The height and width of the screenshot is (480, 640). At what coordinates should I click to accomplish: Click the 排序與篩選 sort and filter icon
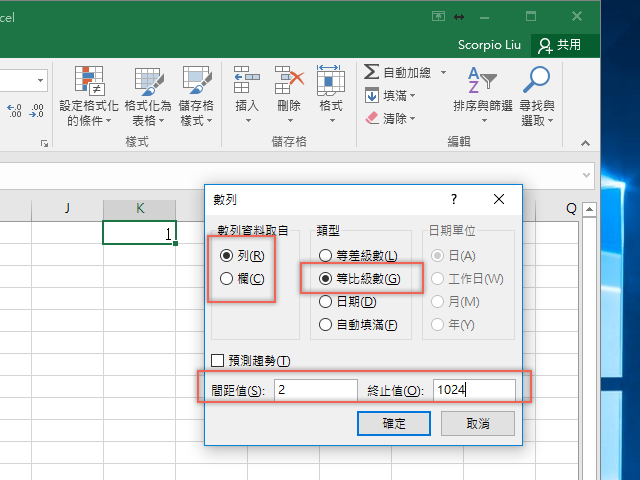click(x=482, y=80)
